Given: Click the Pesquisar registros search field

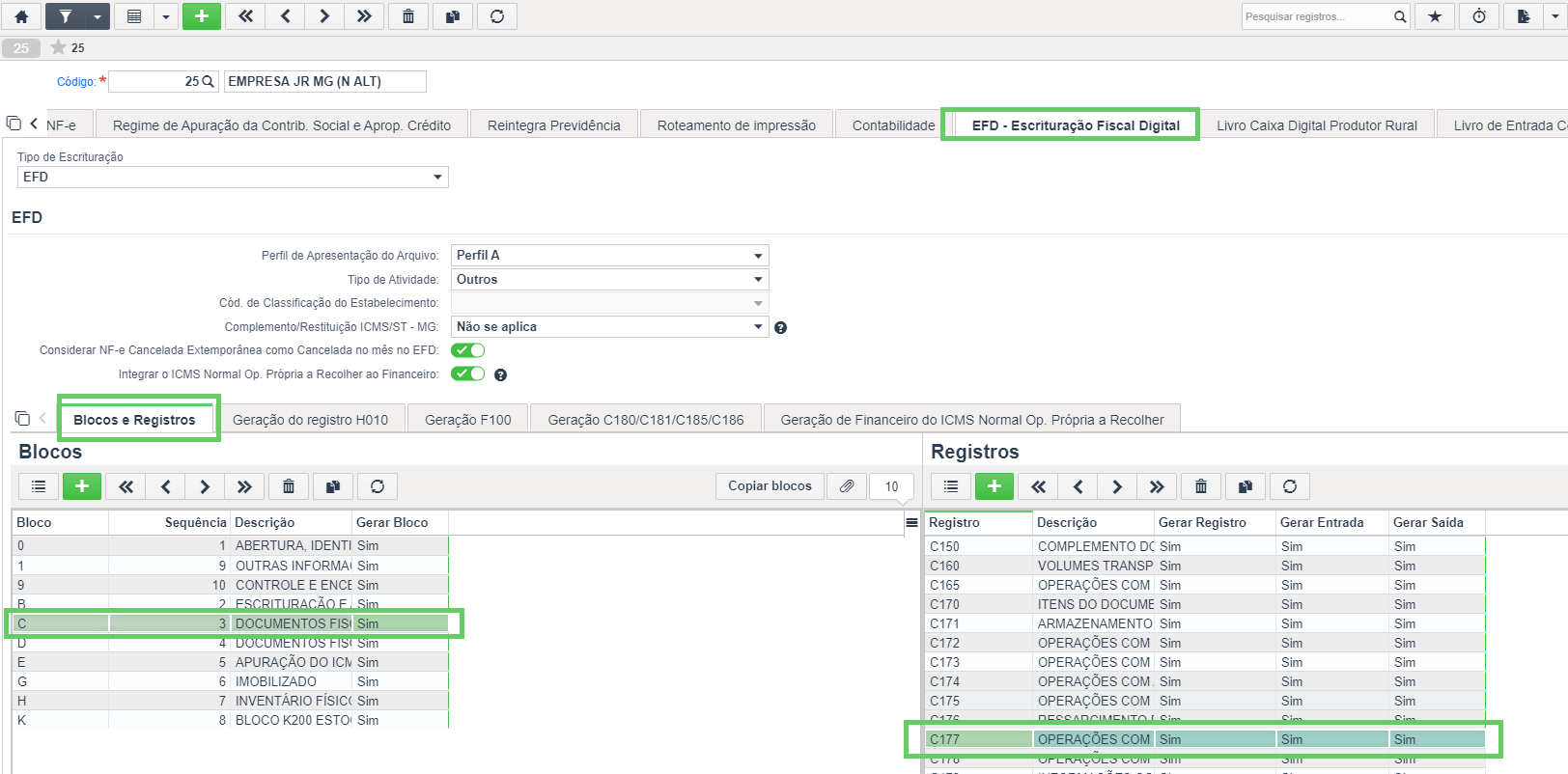Looking at the screenshot, I should click(1317, 16).
